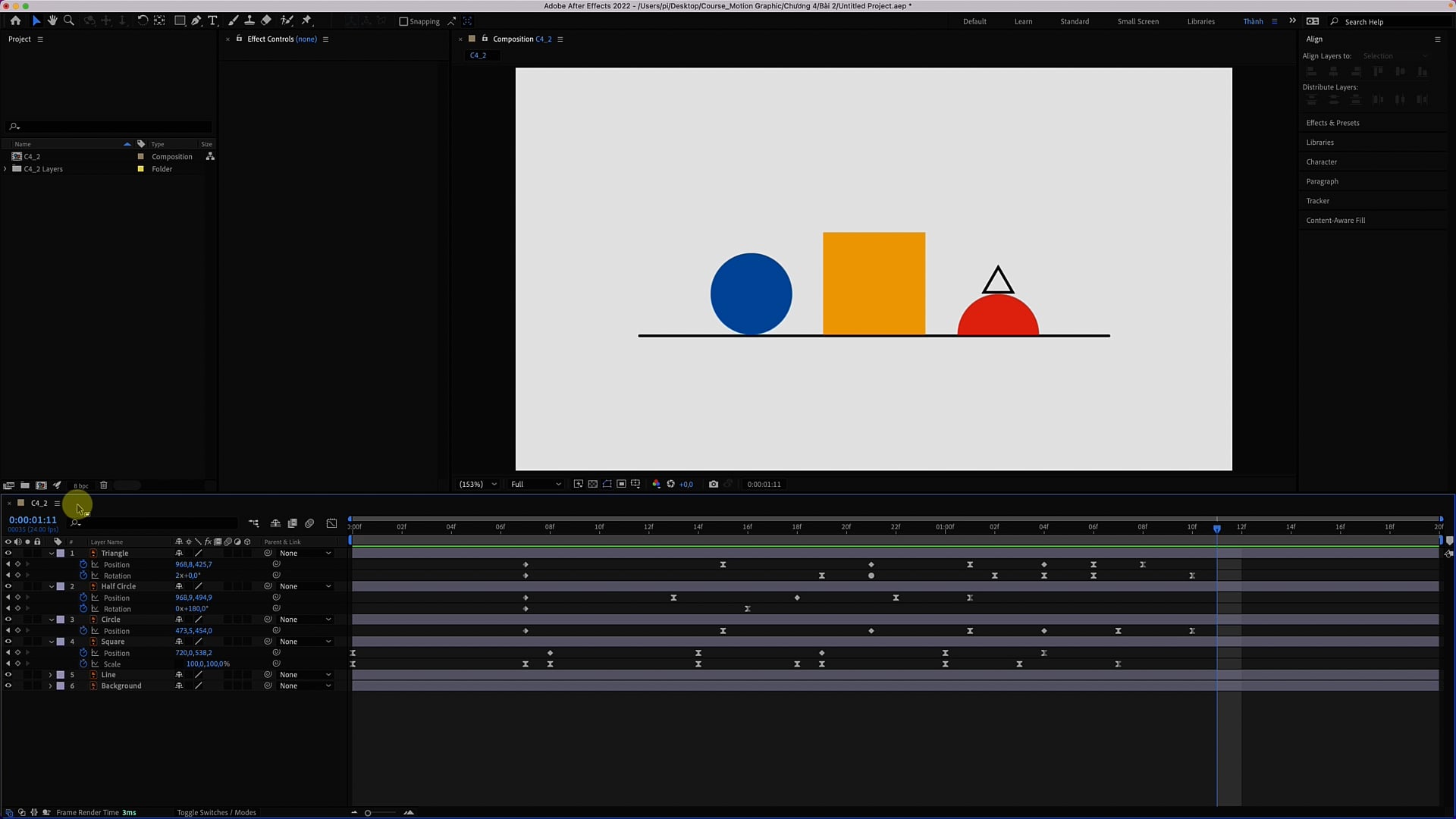Enable motion blur for the composition
Screen dimensions: 1456x819
click(x=309, y=523)
